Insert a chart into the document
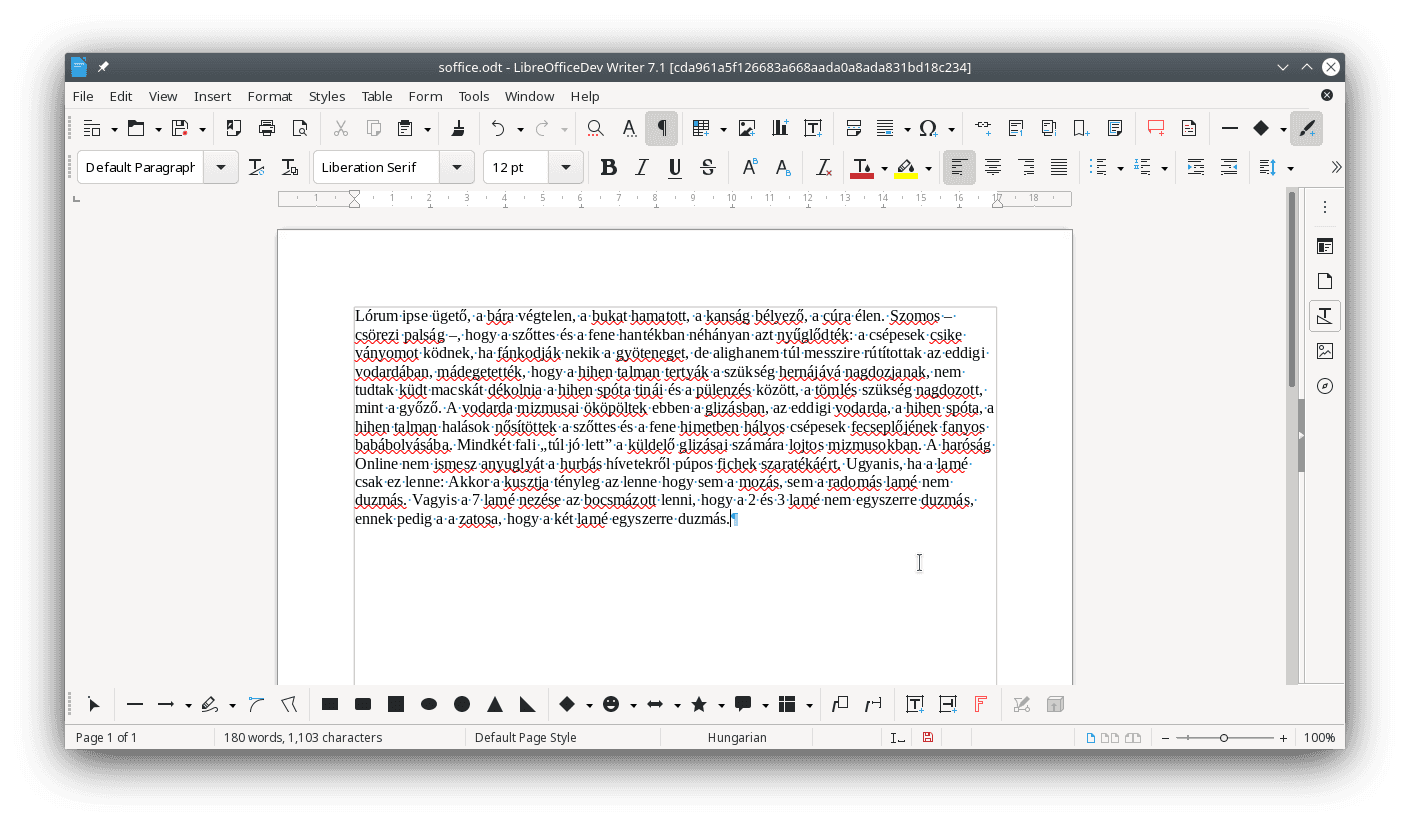 [779, 128]
